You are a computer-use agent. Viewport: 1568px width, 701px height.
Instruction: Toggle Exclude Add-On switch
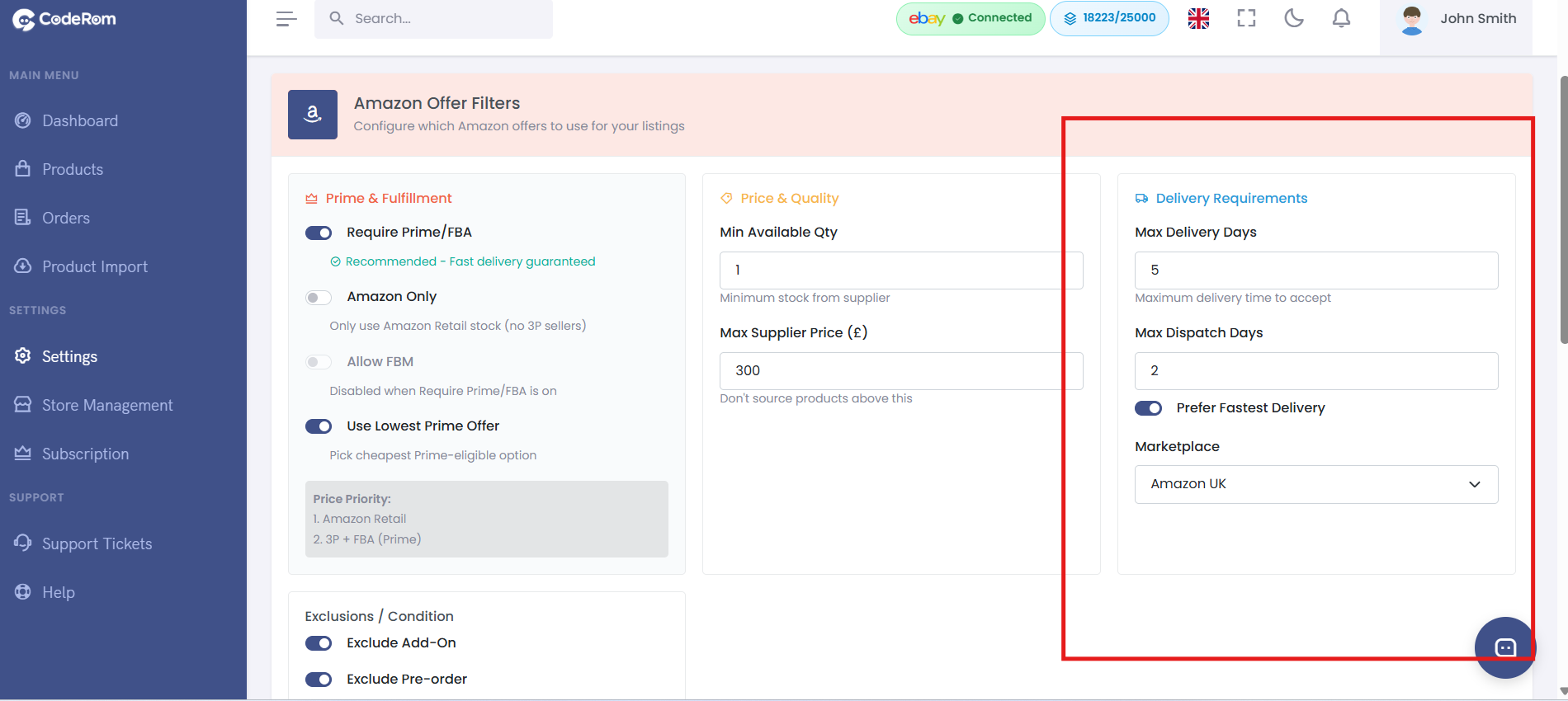(x=319, y=643)
